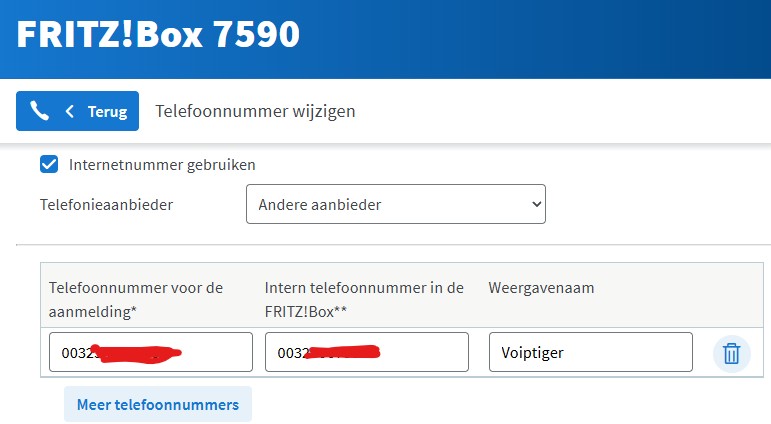The image size is (771, 424).
Task: Click the blue FRITZ!Box banner background
Action: [x=550, y=38]
